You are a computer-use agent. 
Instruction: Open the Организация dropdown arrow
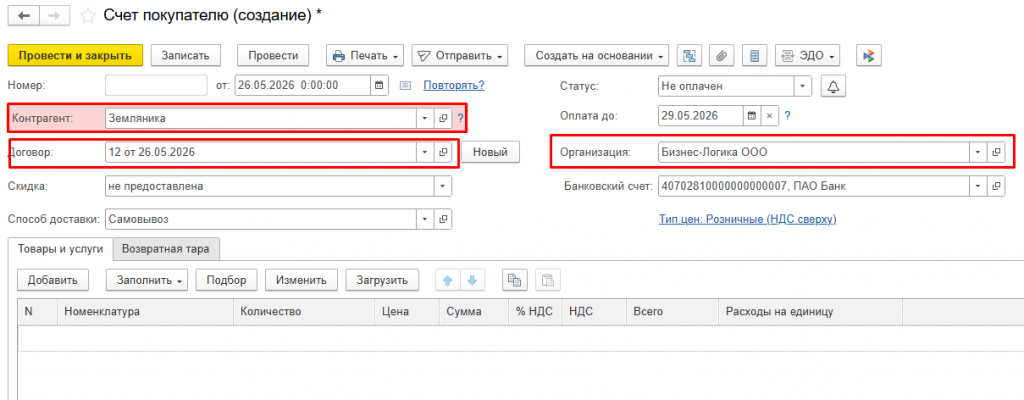pyautogui.click(x=978, y=152)
